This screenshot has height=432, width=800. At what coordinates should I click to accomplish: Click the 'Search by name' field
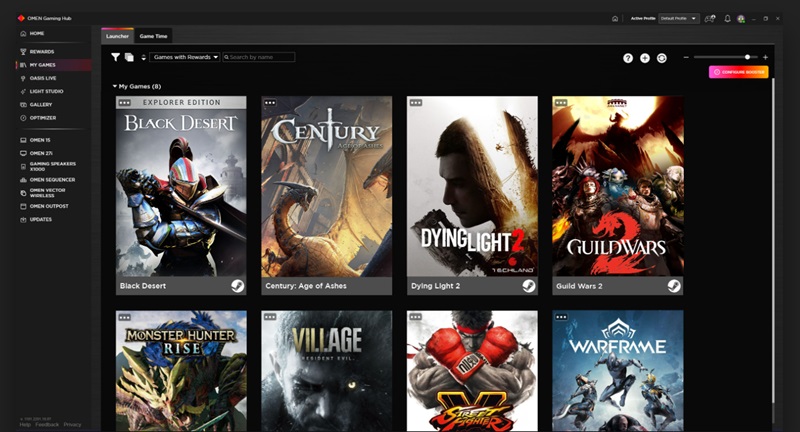[259, 57]
